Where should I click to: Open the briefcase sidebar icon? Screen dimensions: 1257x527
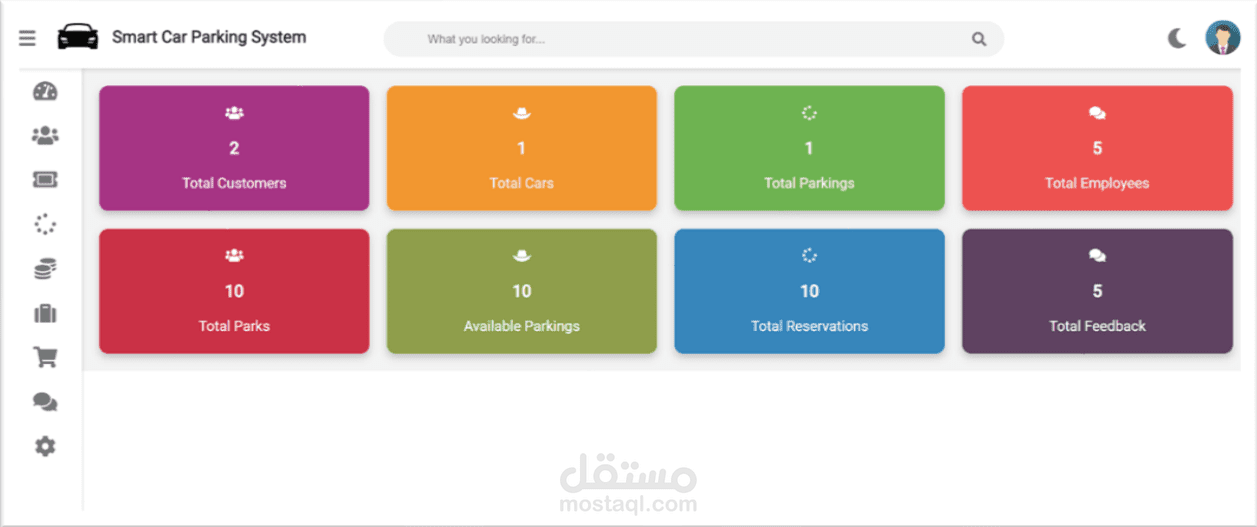click(45, 313)
